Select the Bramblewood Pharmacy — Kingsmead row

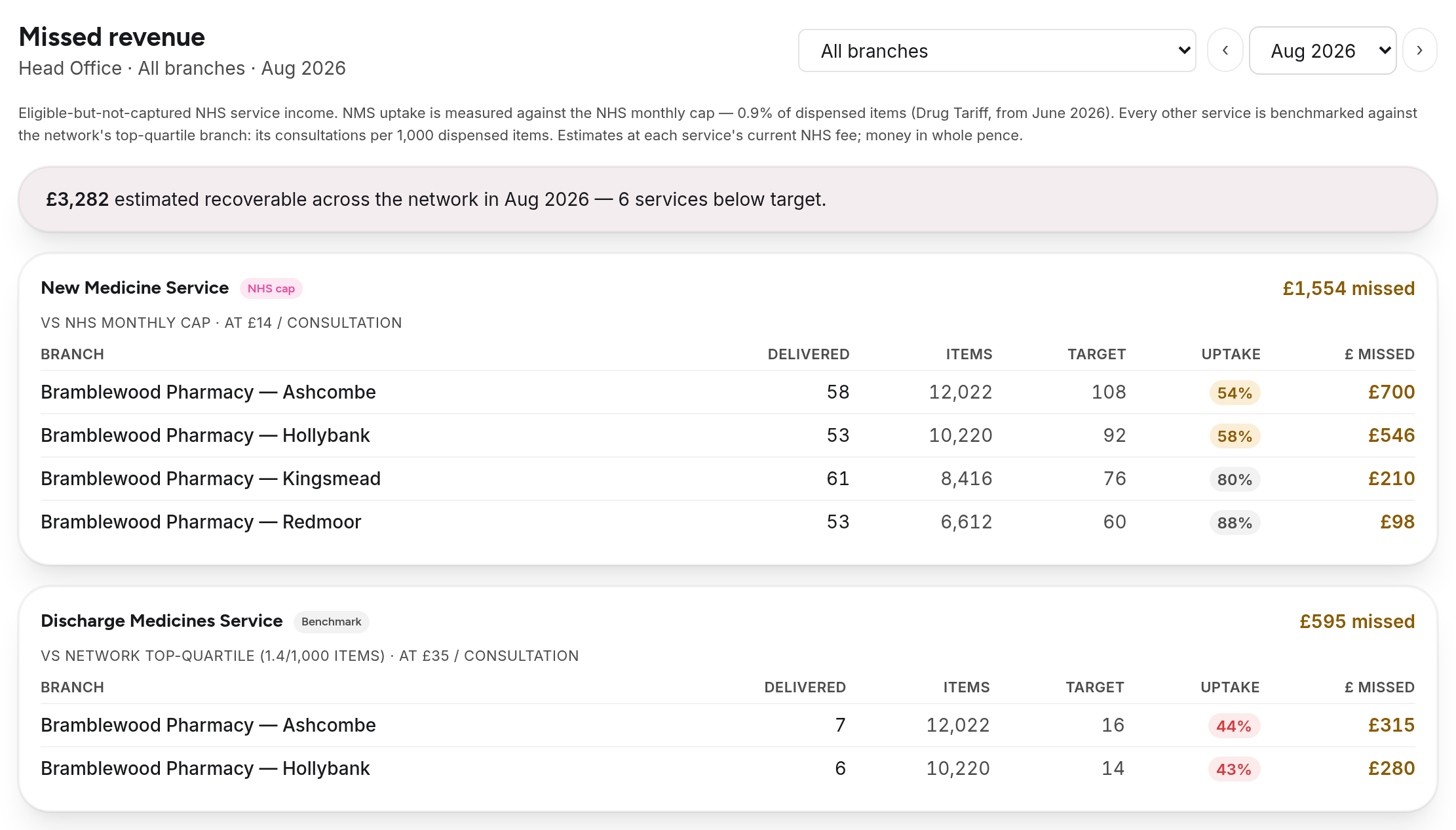[727, 479]
